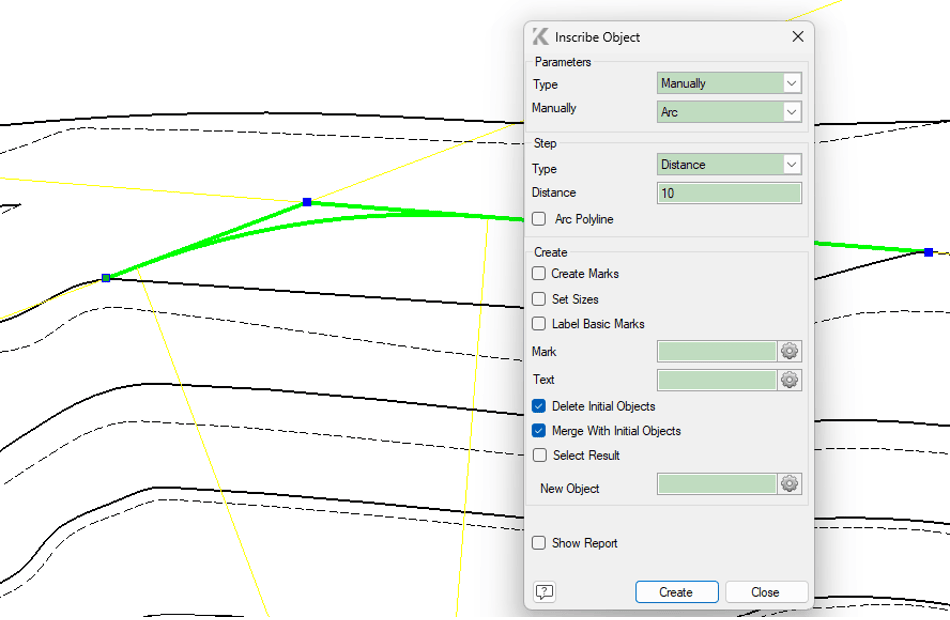The width and height of the screenshot is (950, 620).
Task: Click the New Object text field
Action: 716,484
